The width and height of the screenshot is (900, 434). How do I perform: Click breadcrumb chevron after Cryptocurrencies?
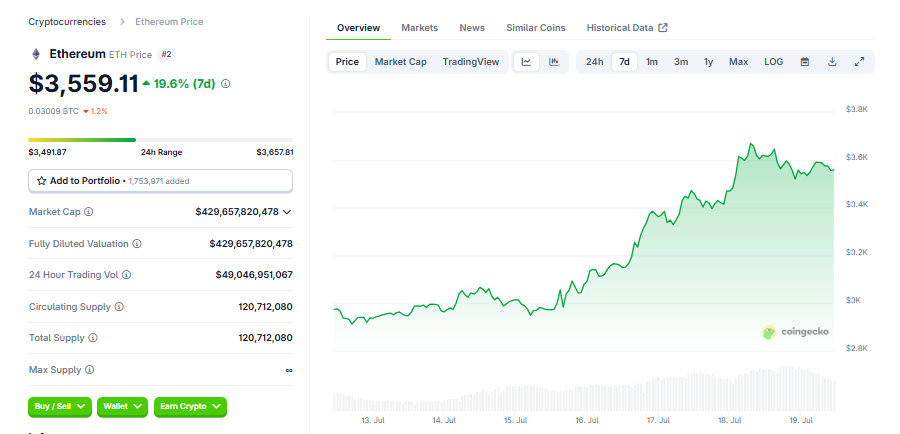tap(123, 22)
